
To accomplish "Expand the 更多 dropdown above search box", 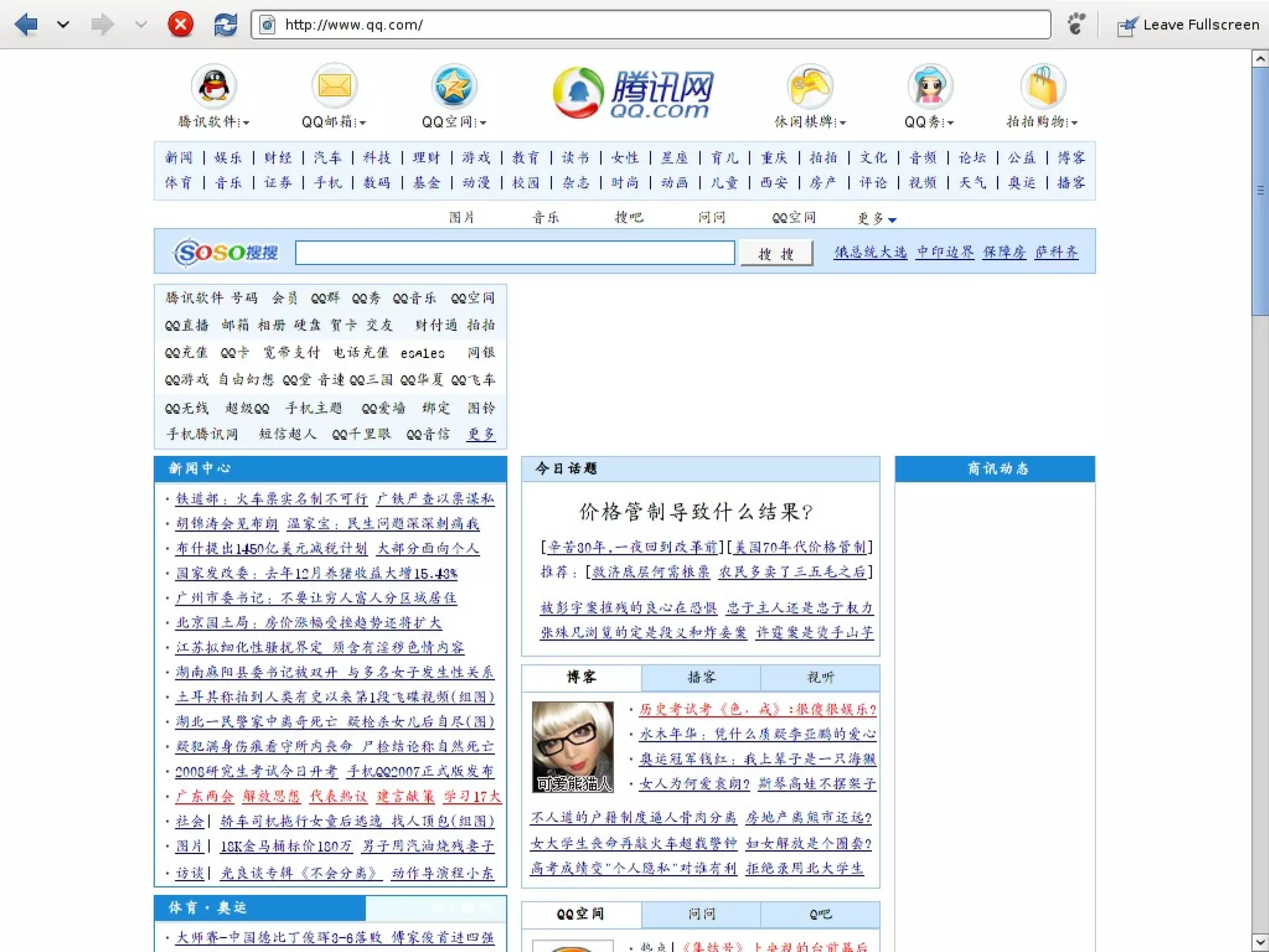I will pos(892,219).
